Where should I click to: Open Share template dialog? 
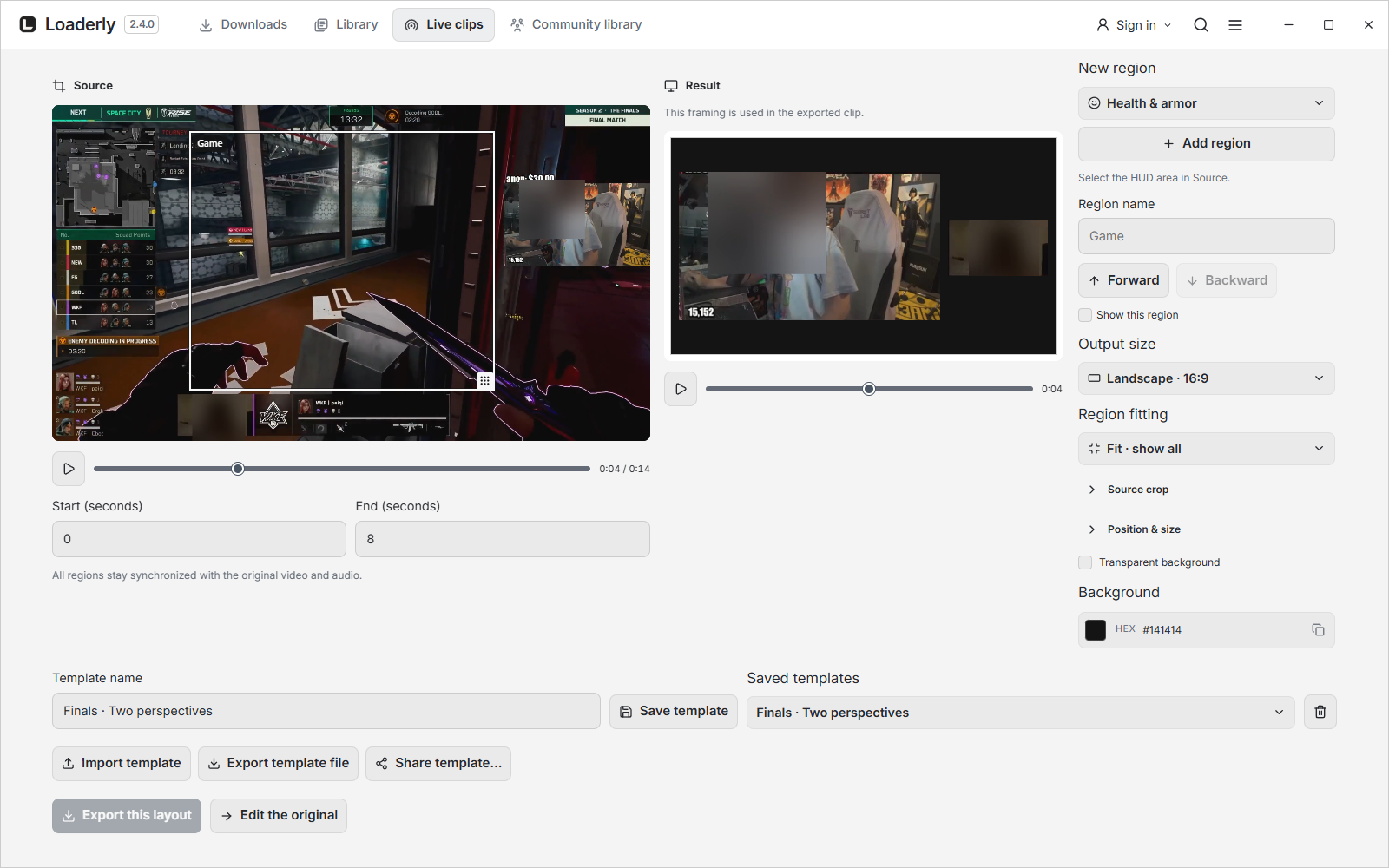(438, 764)
